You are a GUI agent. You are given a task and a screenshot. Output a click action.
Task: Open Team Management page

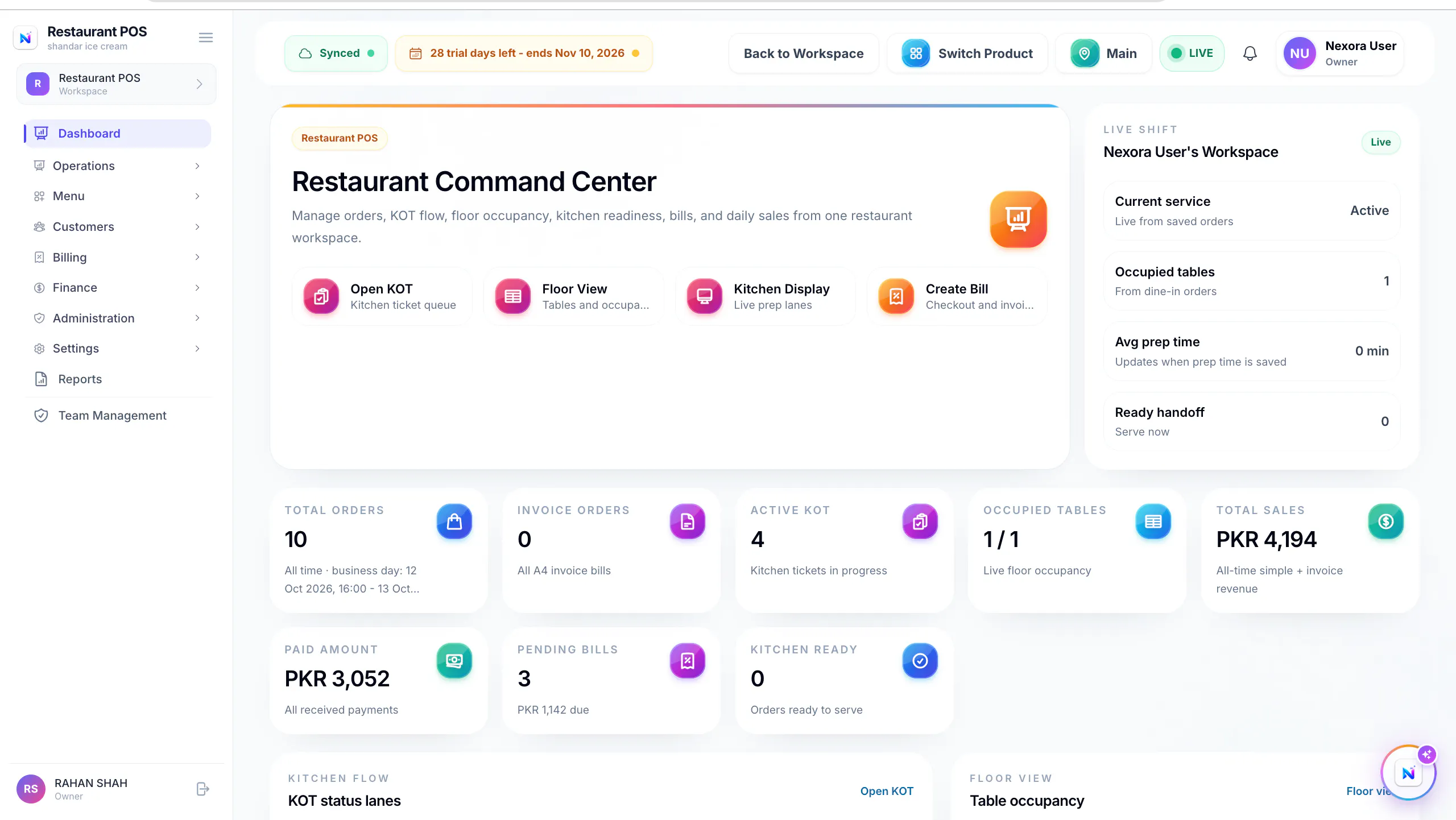(x=117, y=416)
